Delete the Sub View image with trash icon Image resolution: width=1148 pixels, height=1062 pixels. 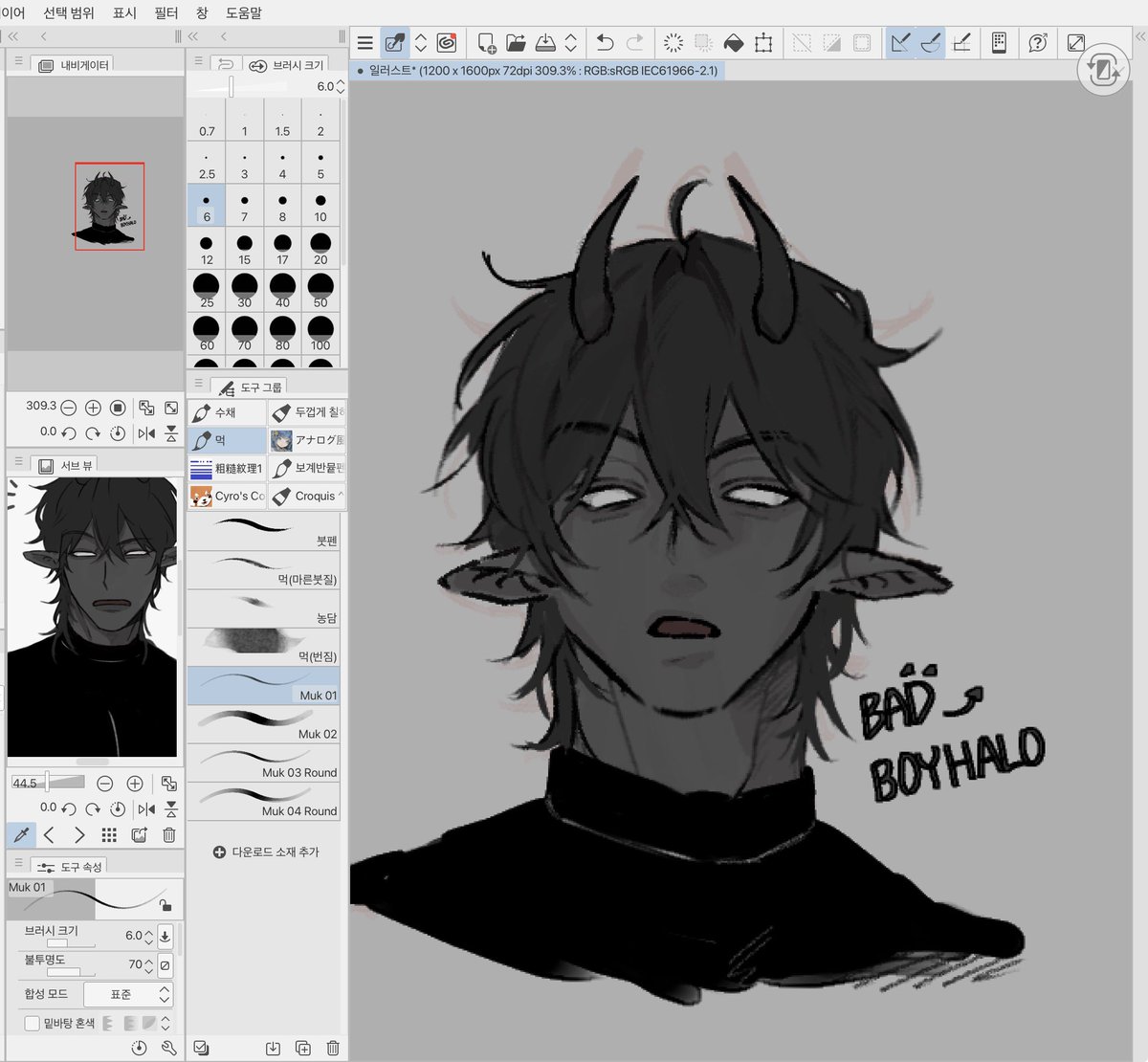pyautogui.click(x=169, y=835)
